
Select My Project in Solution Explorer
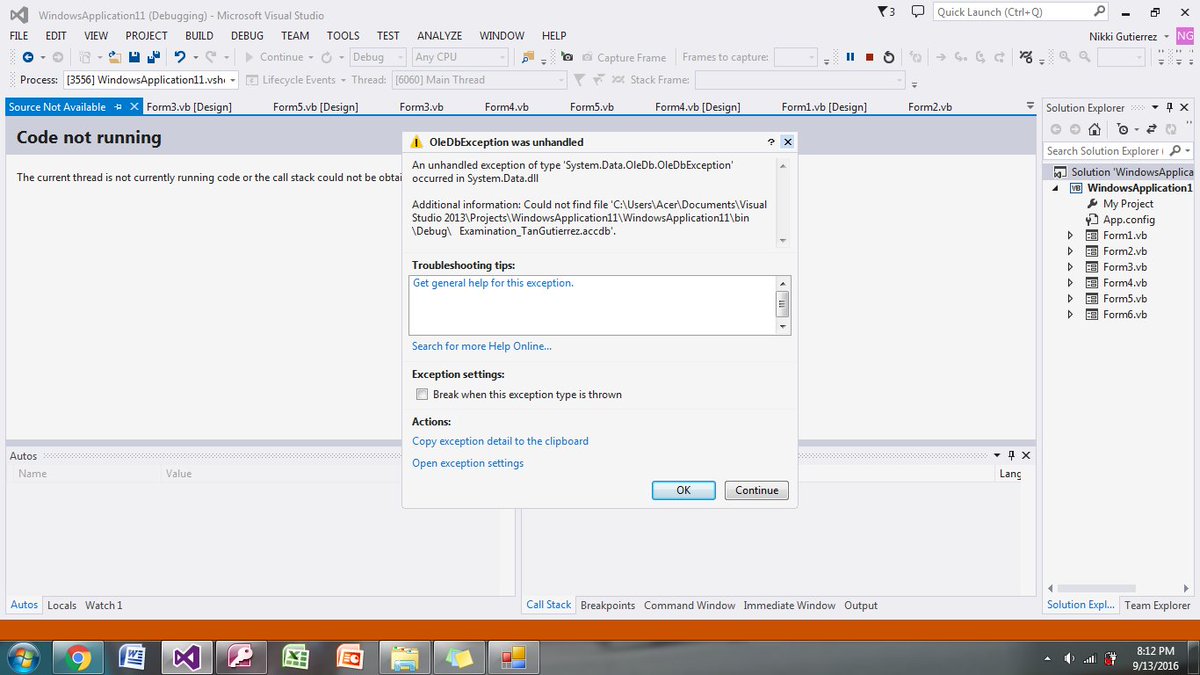tap(1128, 203)
